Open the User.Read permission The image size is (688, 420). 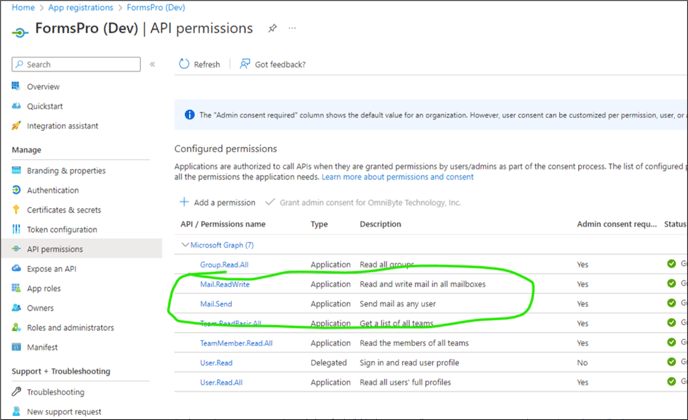tap(216, 363)
